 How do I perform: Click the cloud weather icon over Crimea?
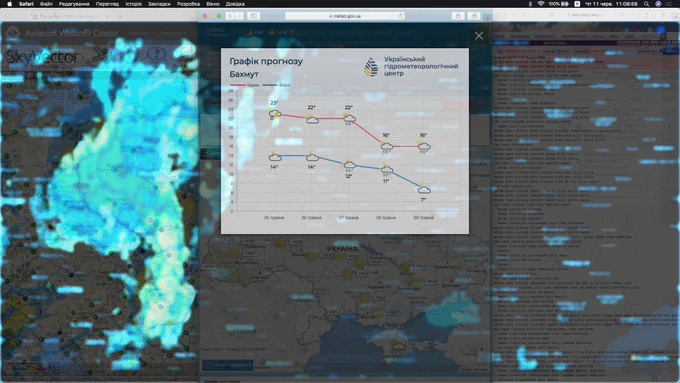399,346
